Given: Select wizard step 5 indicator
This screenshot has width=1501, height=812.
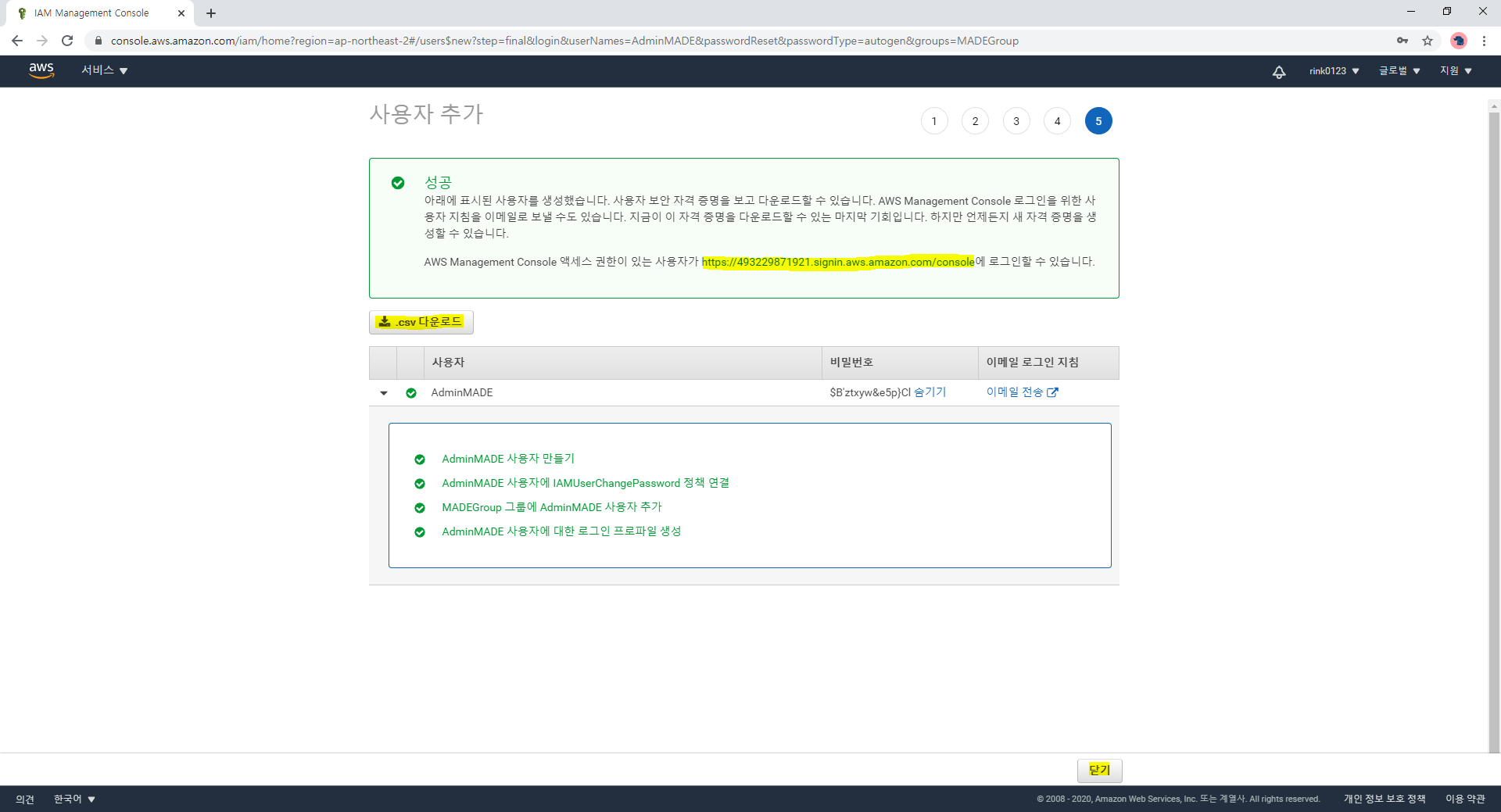Looking at the screenshot, I should (1098, 121).
